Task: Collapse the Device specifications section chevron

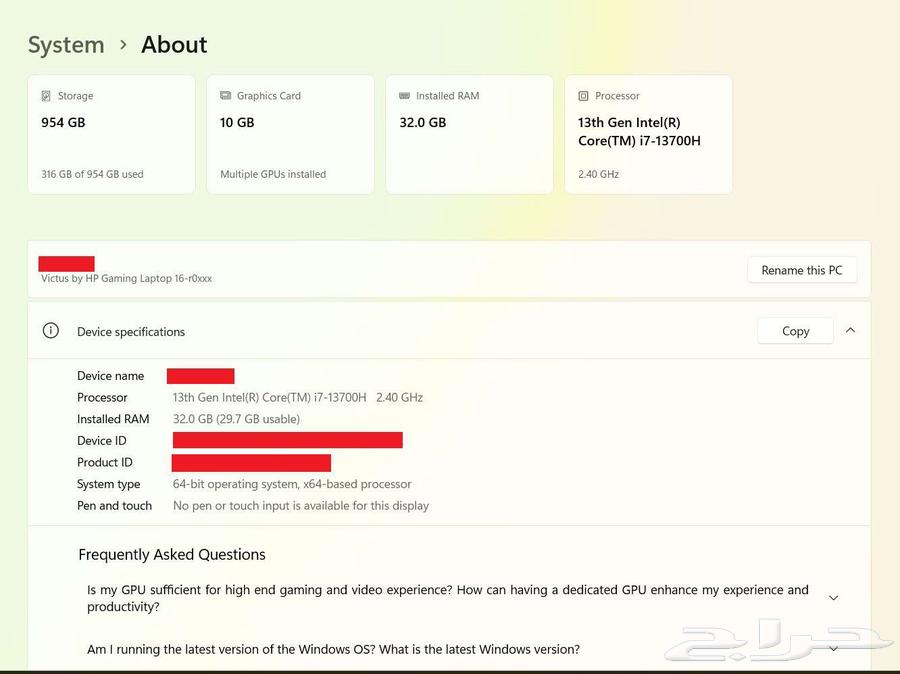Action: click(x=850, y=330)
